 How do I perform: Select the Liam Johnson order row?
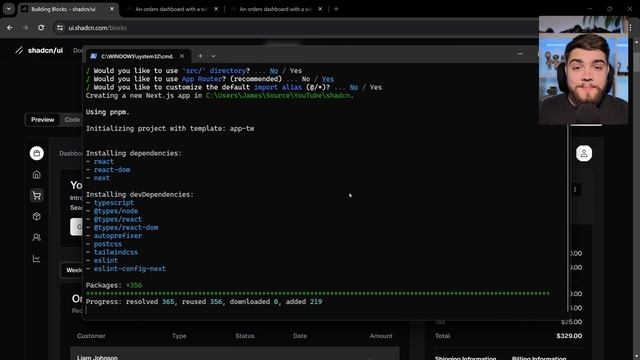[x=235, y=354]
